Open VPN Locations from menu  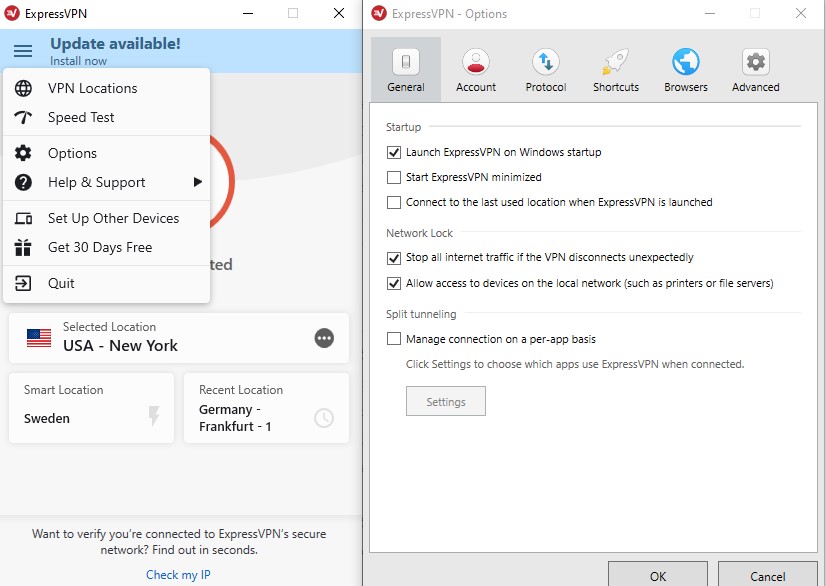click(x=106, y=88)
